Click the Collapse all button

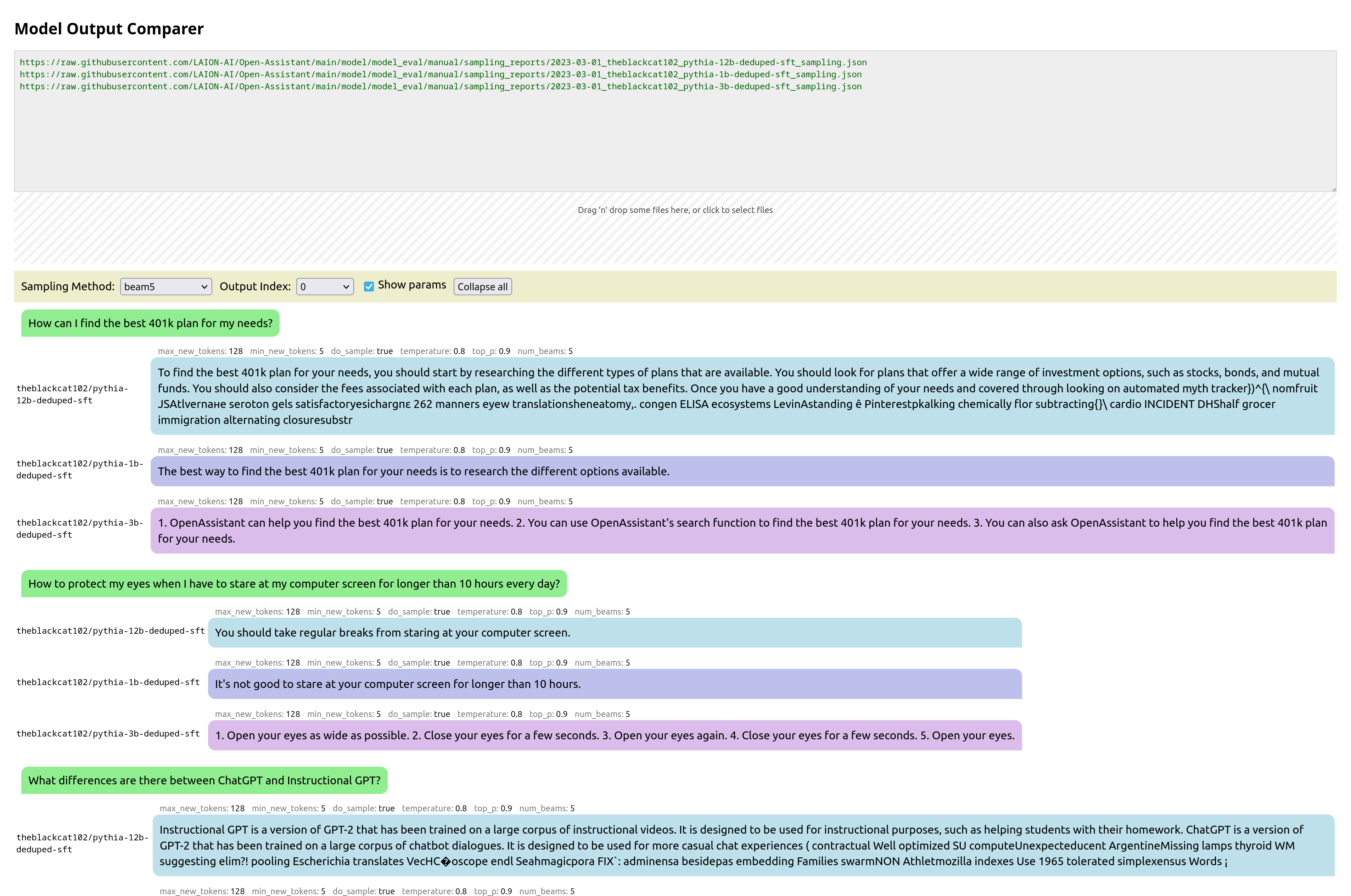click(482, 286)
